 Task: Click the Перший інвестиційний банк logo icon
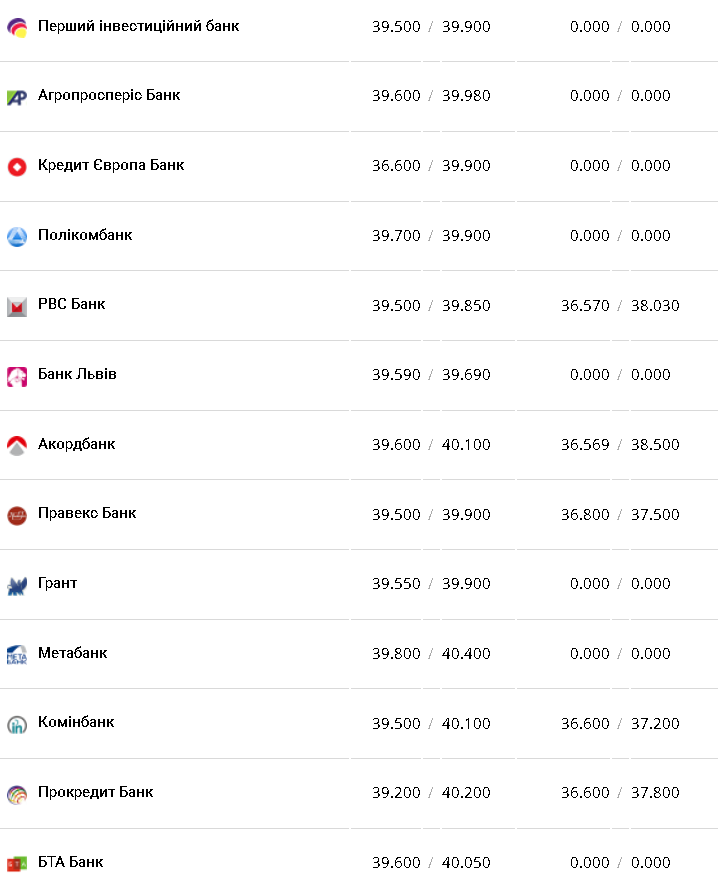point(16,27)
